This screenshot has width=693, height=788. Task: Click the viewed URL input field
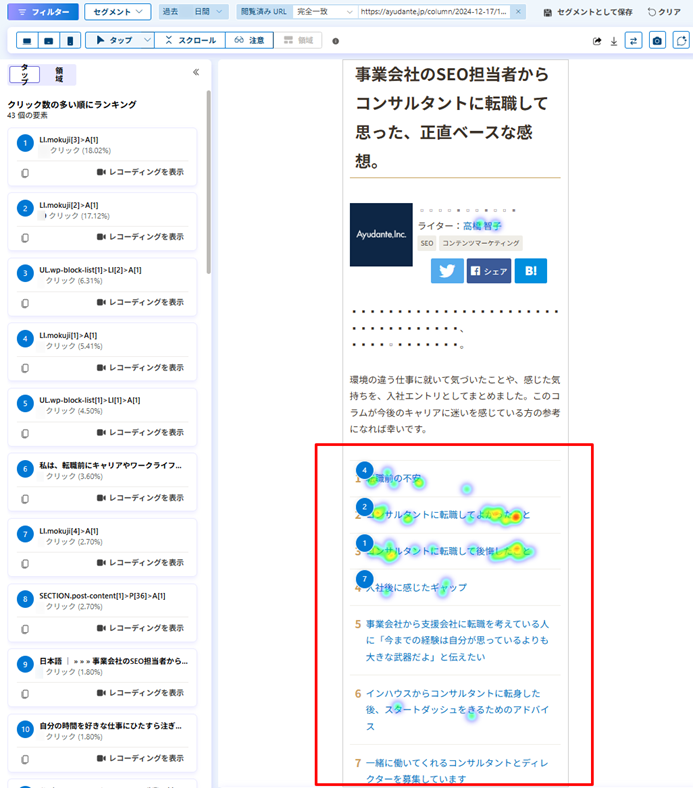pyautogui.click(x=434, y=12)
